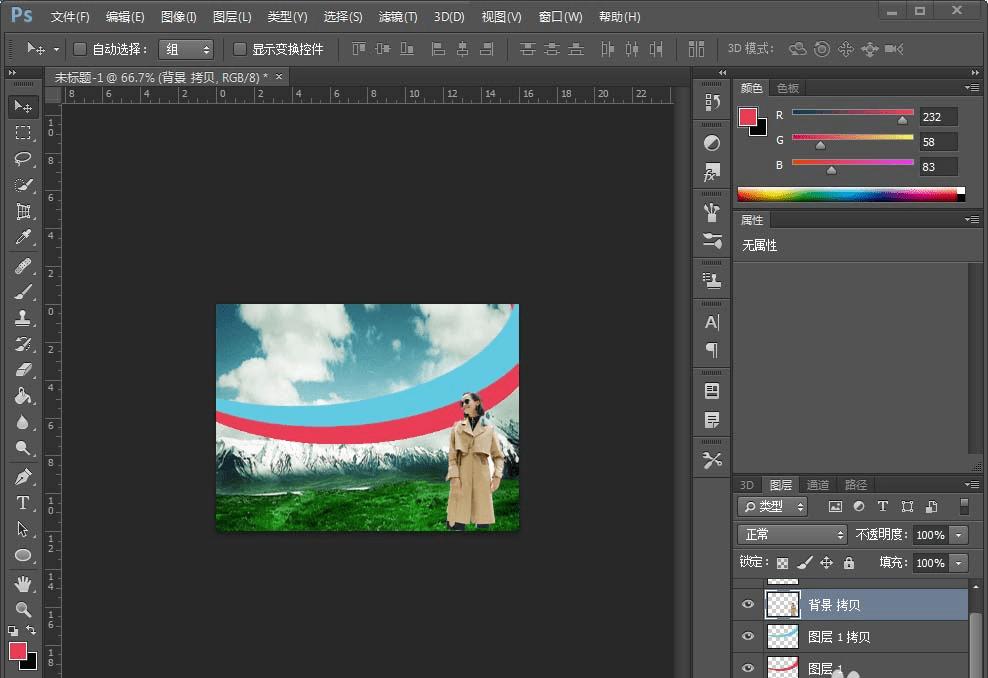Switch to the 色板 tab
Screen dimensions: 988x678
(x=788, y=88)
